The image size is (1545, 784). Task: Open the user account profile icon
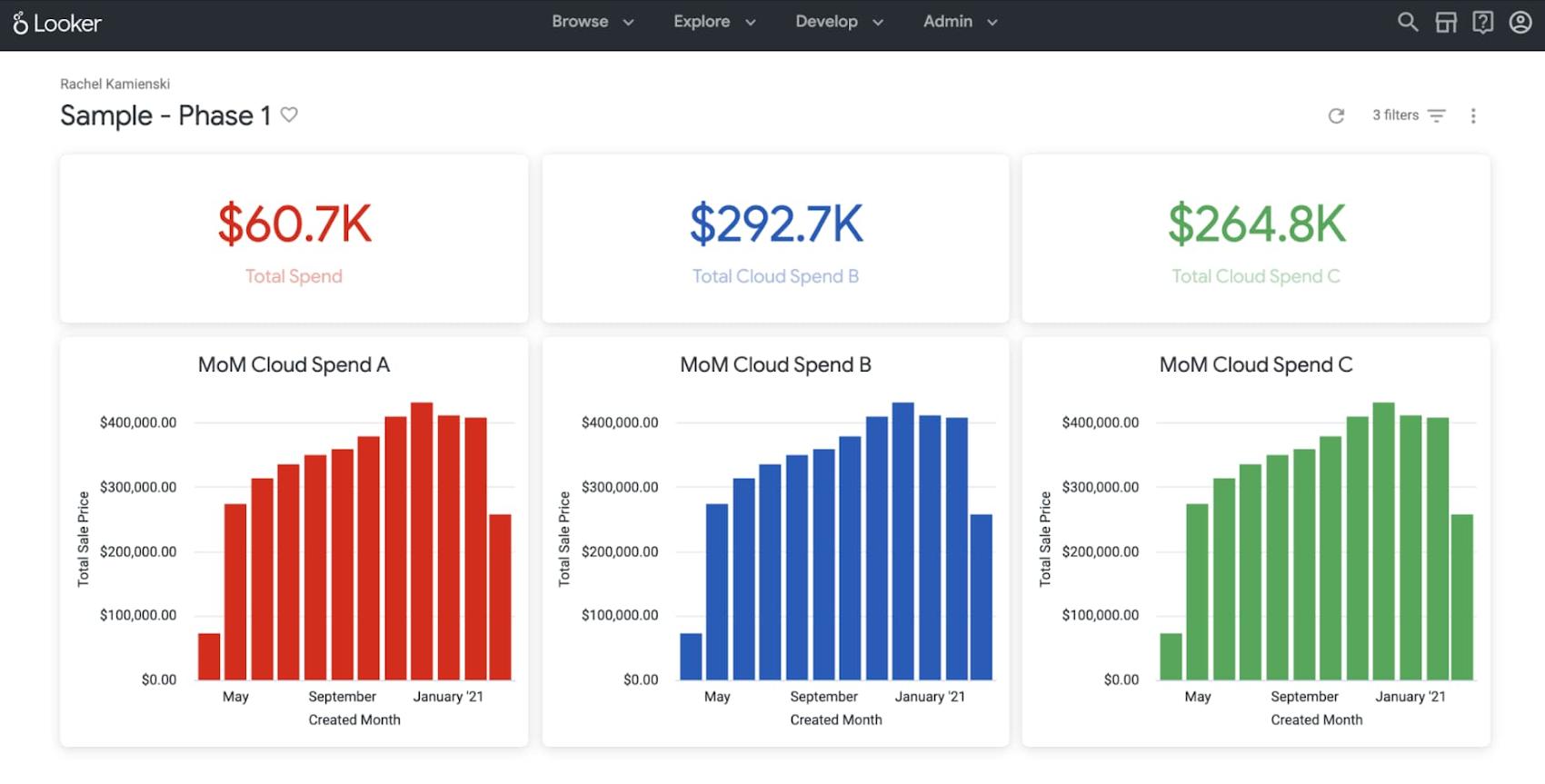[1520, 23]
